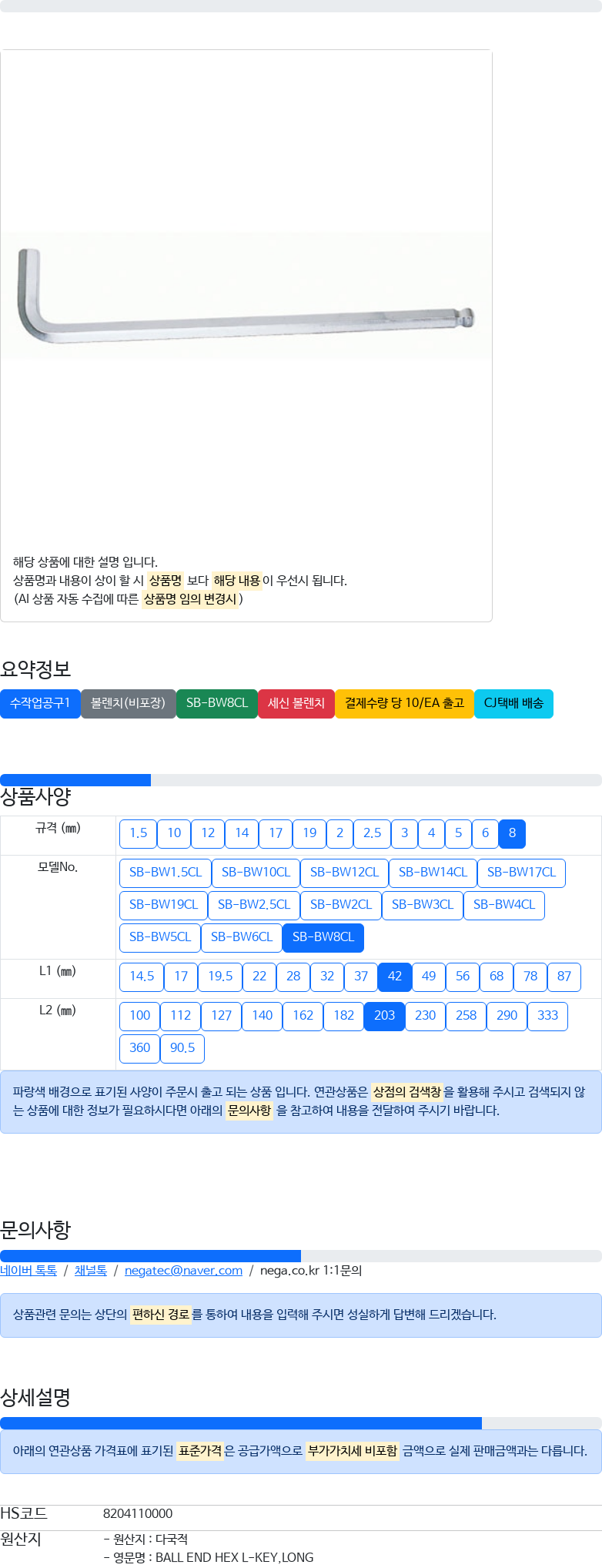This screenshot has width=602, height=1568.
Task: Click the progress bar under 상세설명
Action: point(301,1423)
